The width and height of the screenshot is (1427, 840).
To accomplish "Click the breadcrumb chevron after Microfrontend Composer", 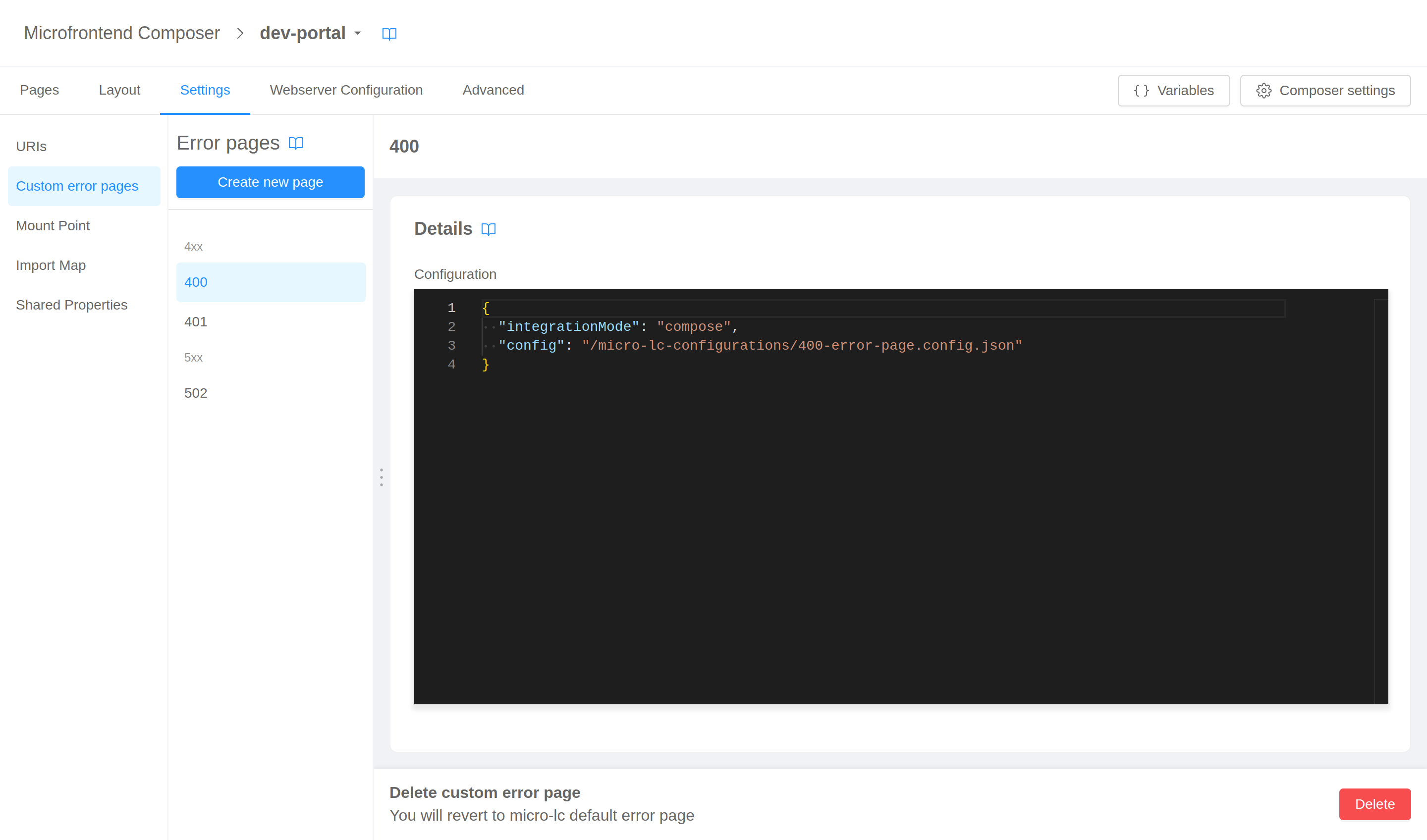I will (x=240, y=33).
